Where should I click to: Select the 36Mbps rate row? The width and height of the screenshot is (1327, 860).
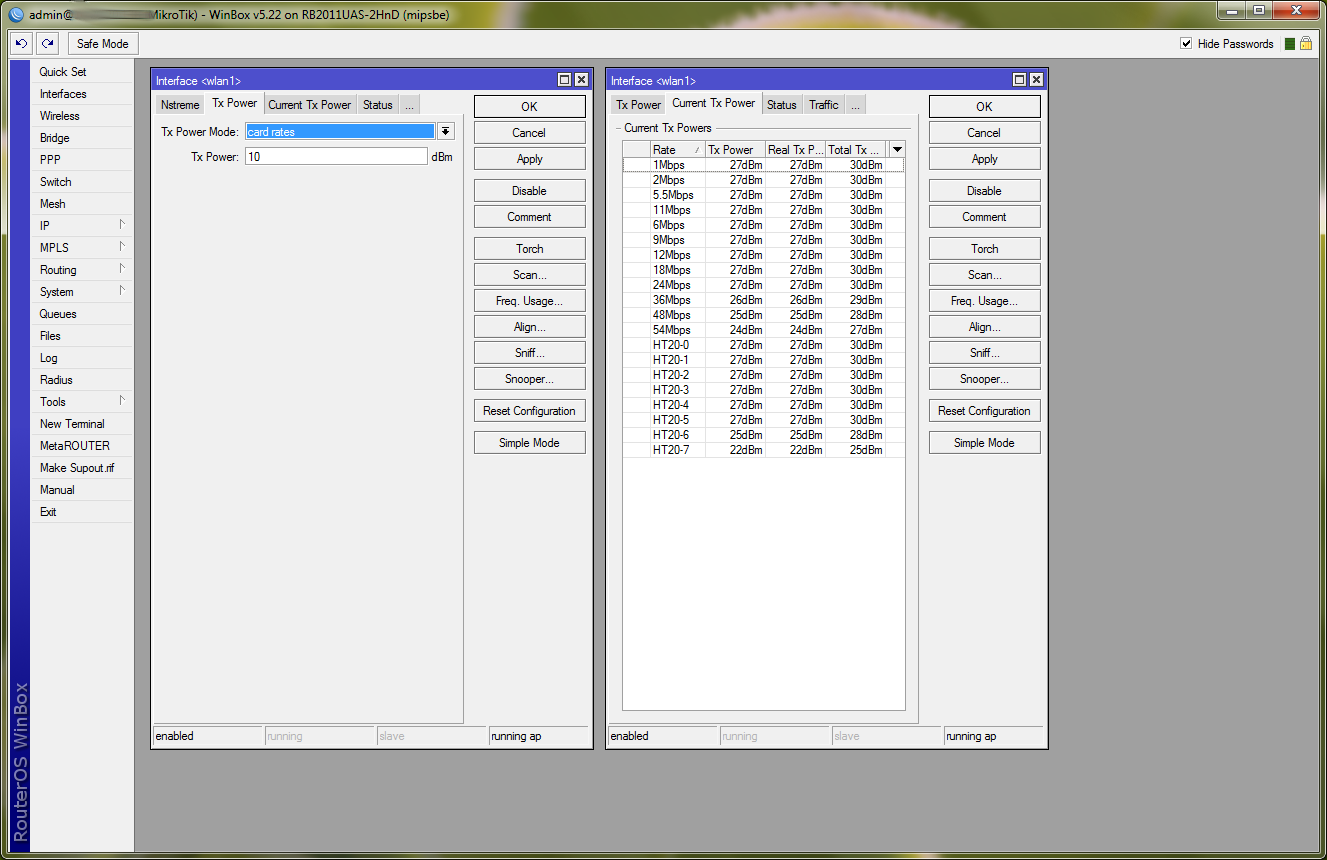tap(764, 300)
